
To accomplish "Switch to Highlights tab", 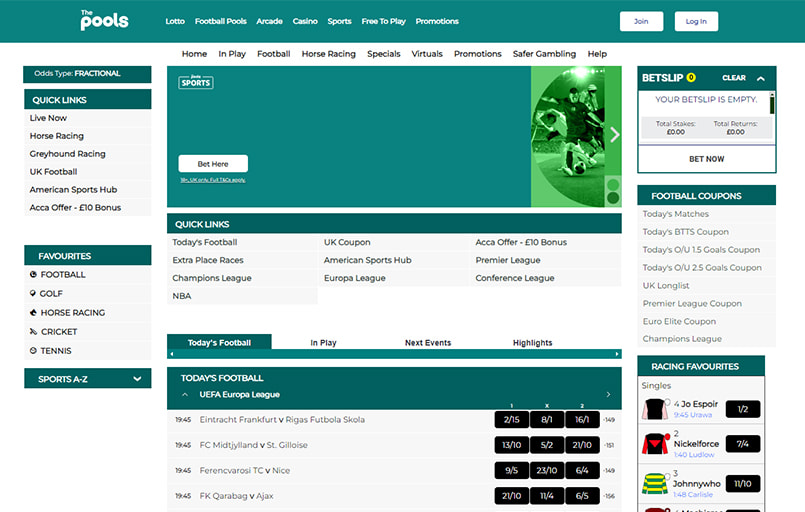I will tap(532, 342).
